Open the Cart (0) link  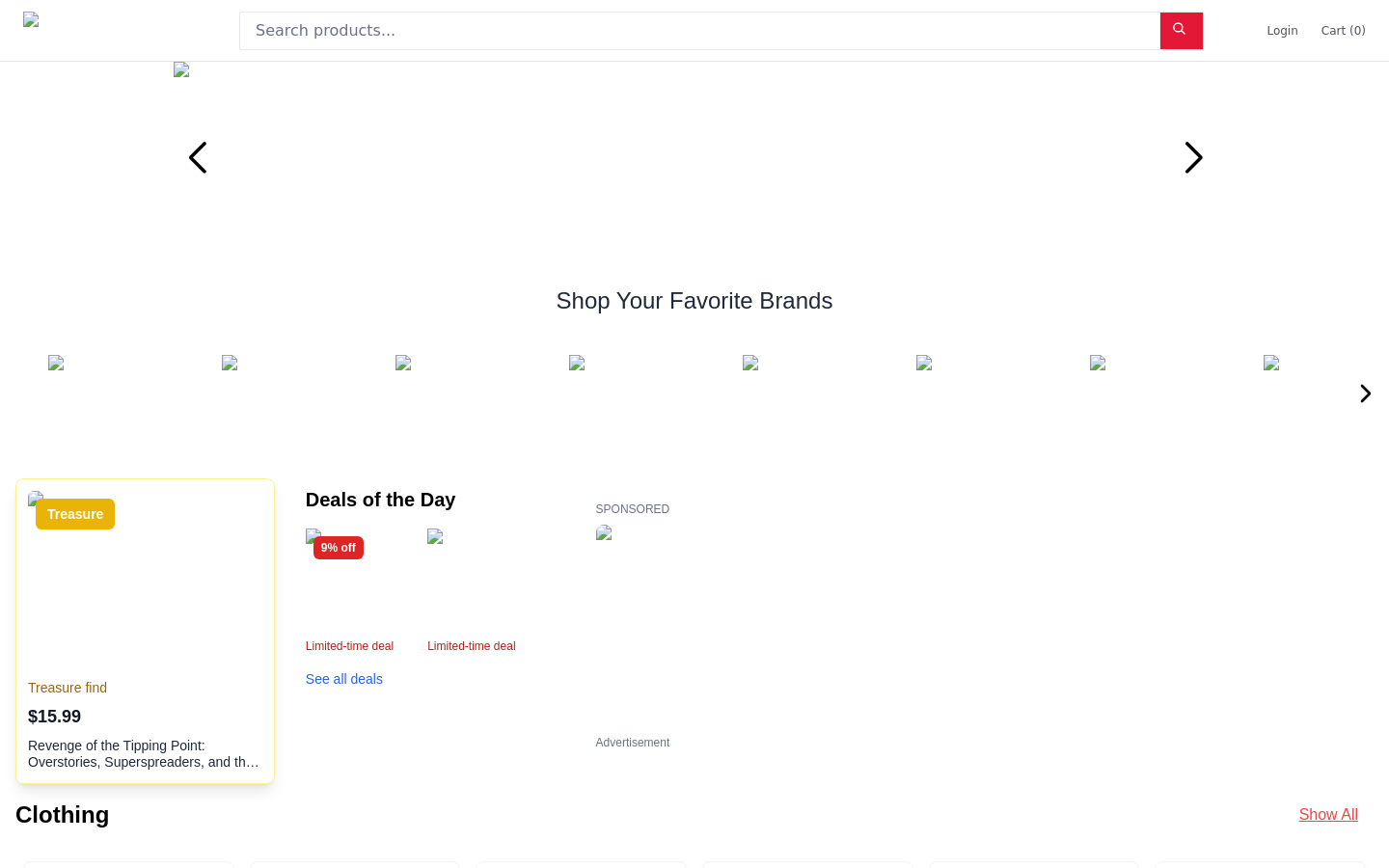pyautogui.click(x=1343, y=31)
